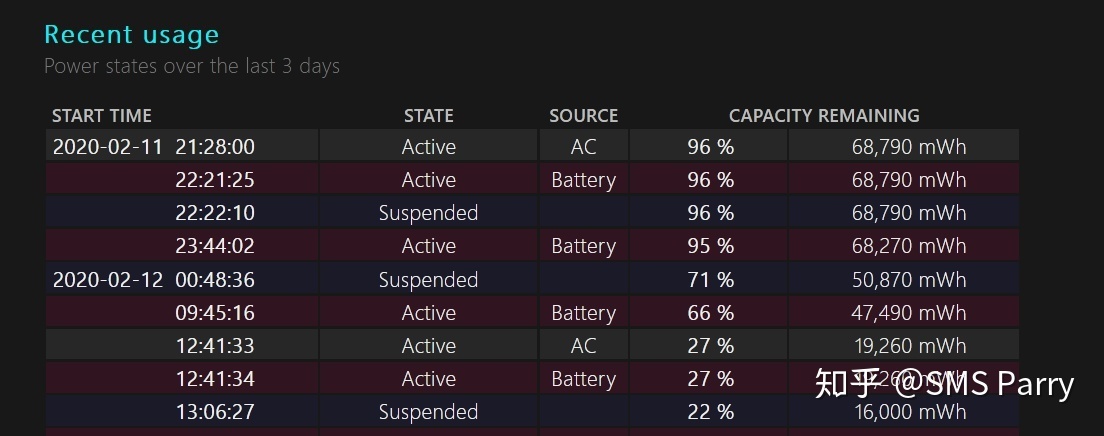Click the START TIME column header

tap(101, 116)
